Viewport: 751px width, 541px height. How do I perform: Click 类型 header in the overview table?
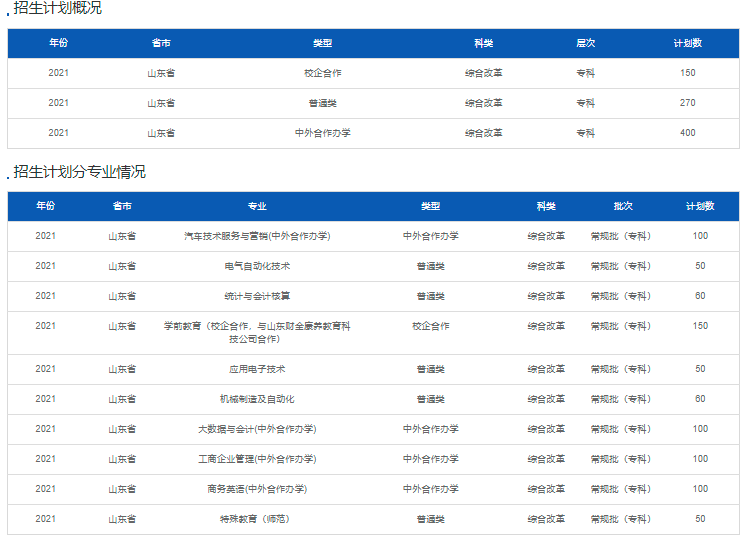coord(322,43)
